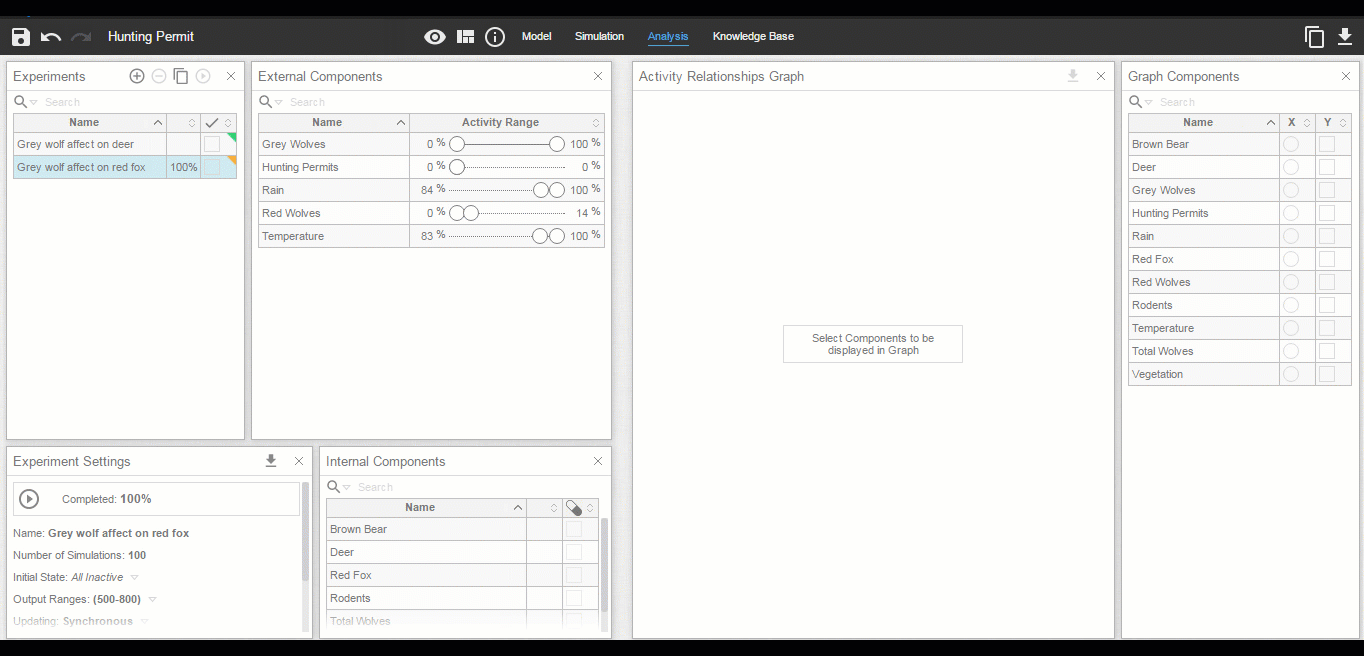The height and width of the screenshot is (656, 1364).
Task: Open the layout panels icon
Action: pos(465,37)
